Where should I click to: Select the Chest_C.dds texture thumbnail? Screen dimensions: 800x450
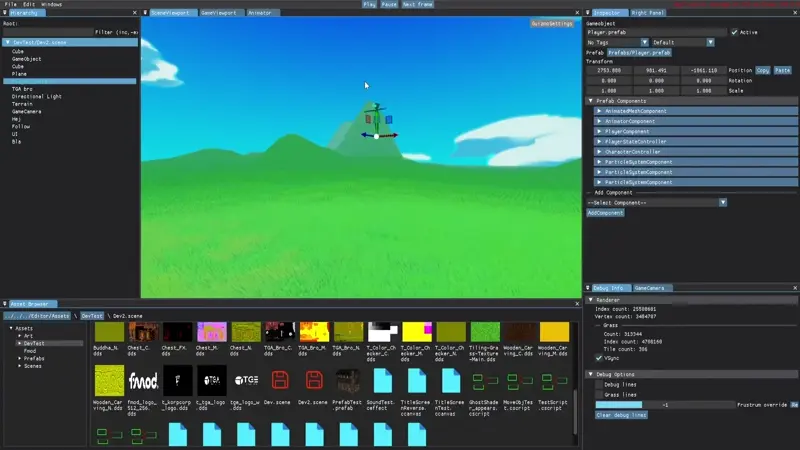click(143, 332)
